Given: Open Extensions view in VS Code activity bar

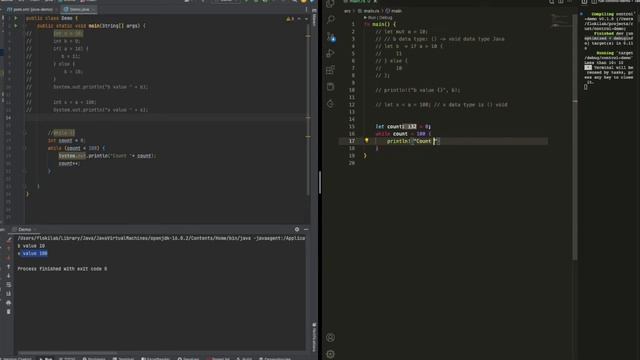Looking at the screenshot, I should pos(331,70).
